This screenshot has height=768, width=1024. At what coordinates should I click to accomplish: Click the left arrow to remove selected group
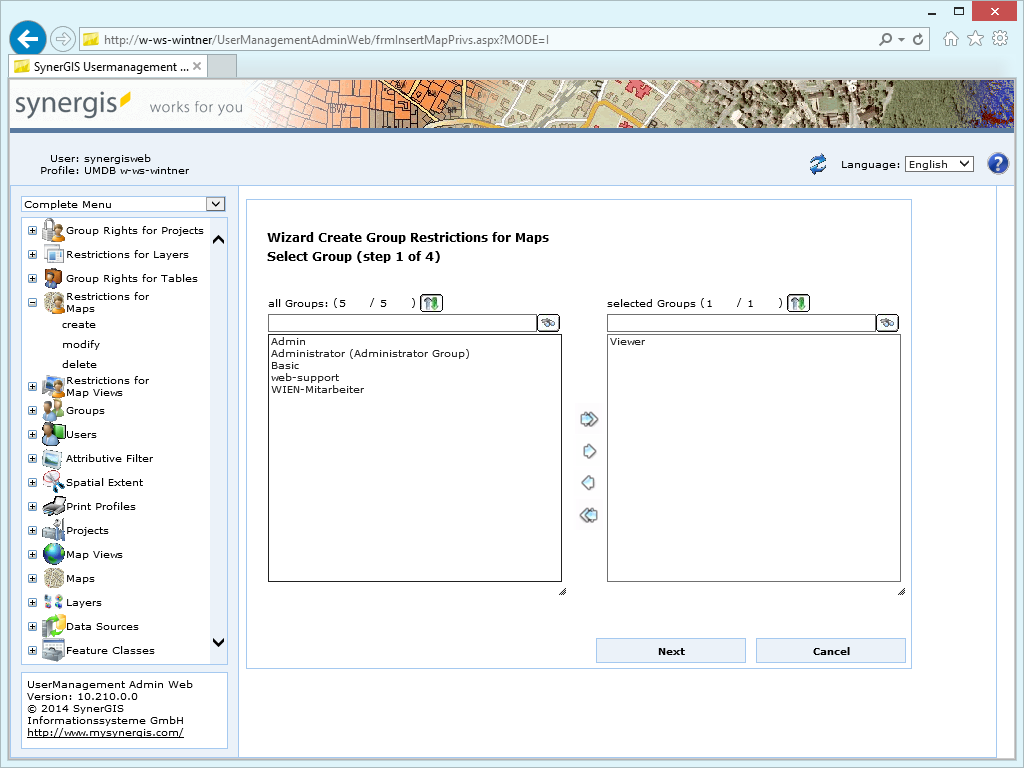[x=588, y=483]
